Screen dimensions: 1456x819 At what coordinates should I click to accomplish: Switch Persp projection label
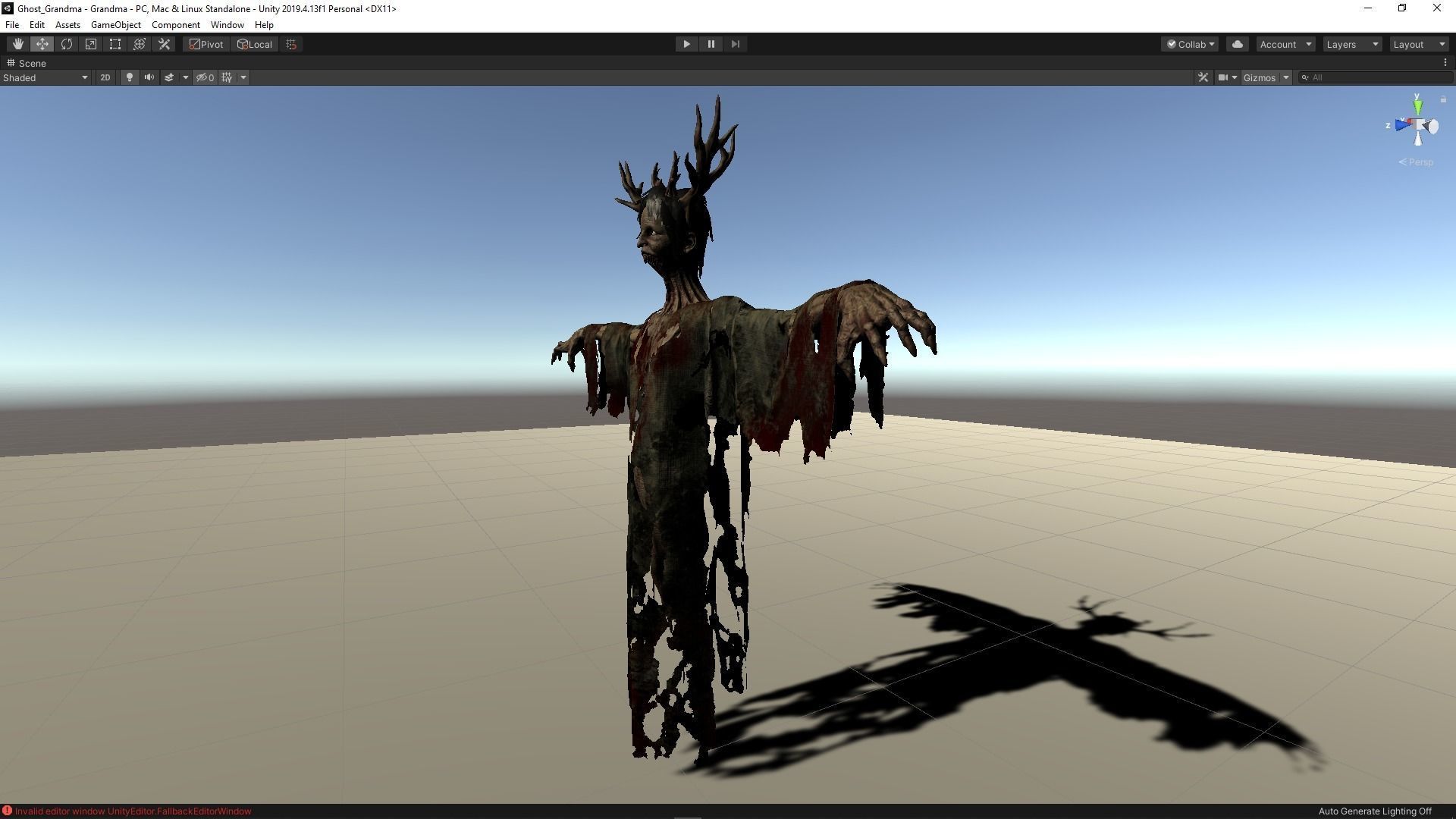click(1417, 162)
